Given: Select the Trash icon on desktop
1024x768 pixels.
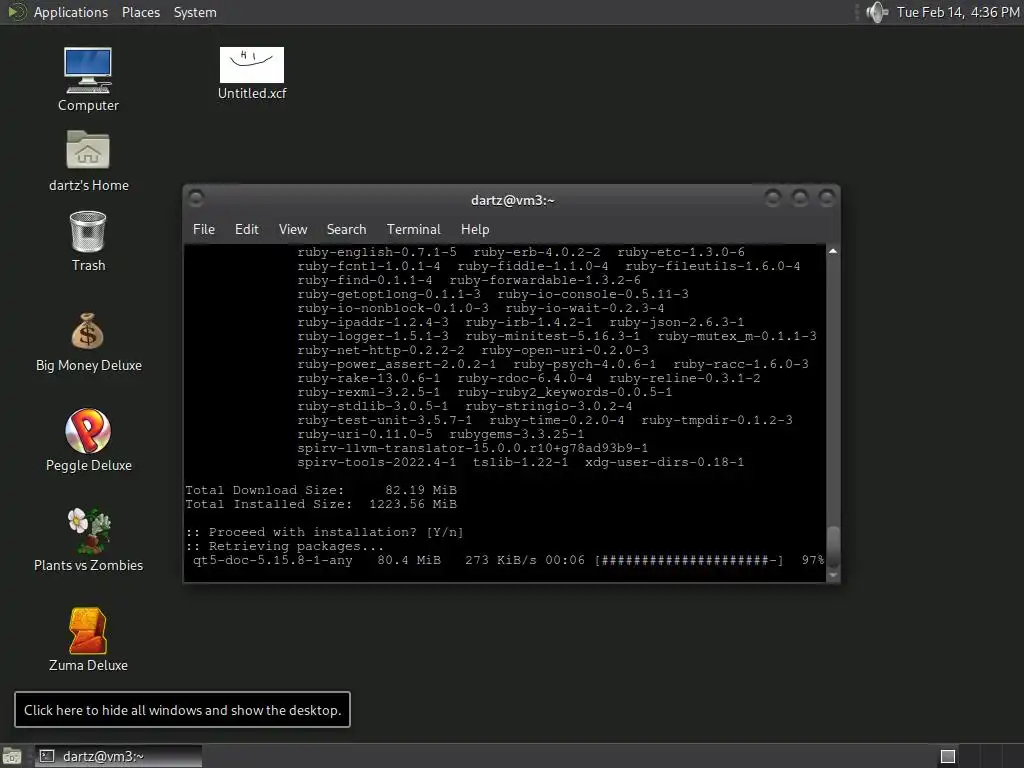Looking at the screenshot, I should (x=88, y=231).
